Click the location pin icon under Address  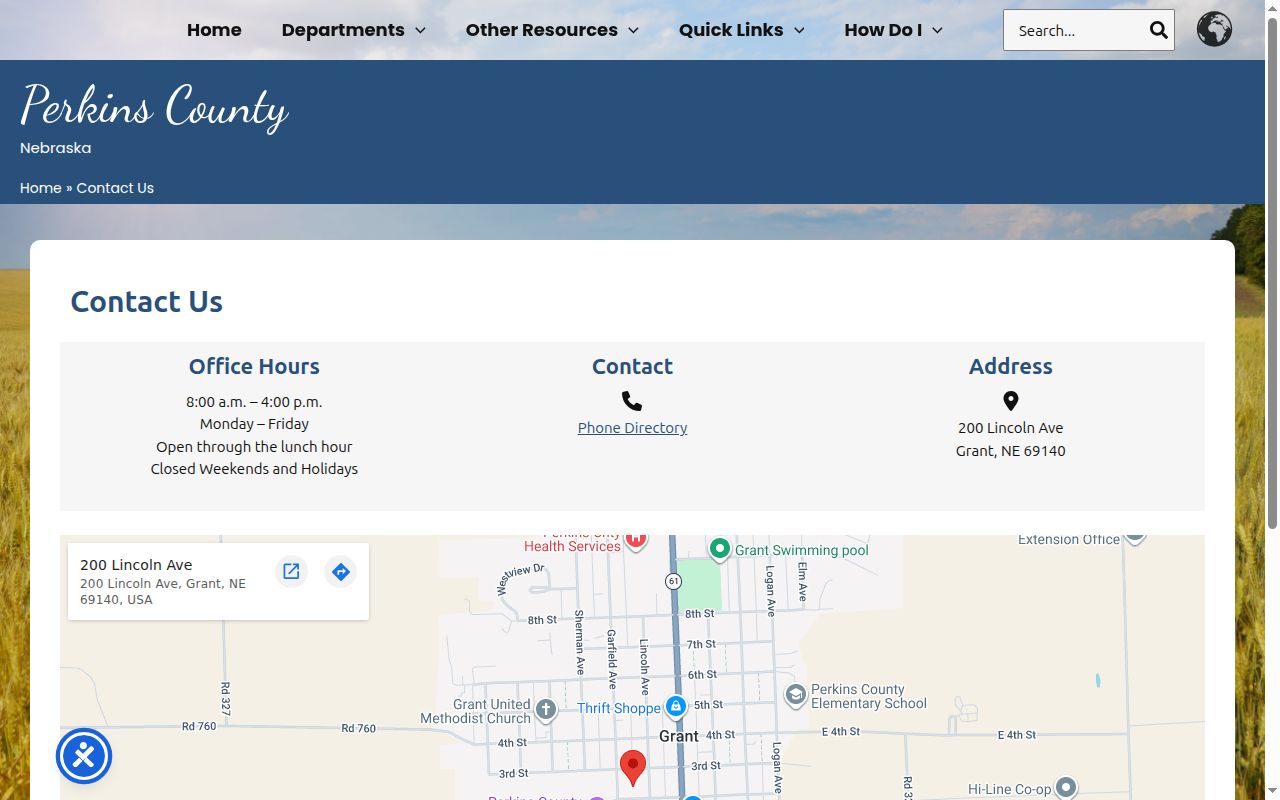[x=1011, y=401]
